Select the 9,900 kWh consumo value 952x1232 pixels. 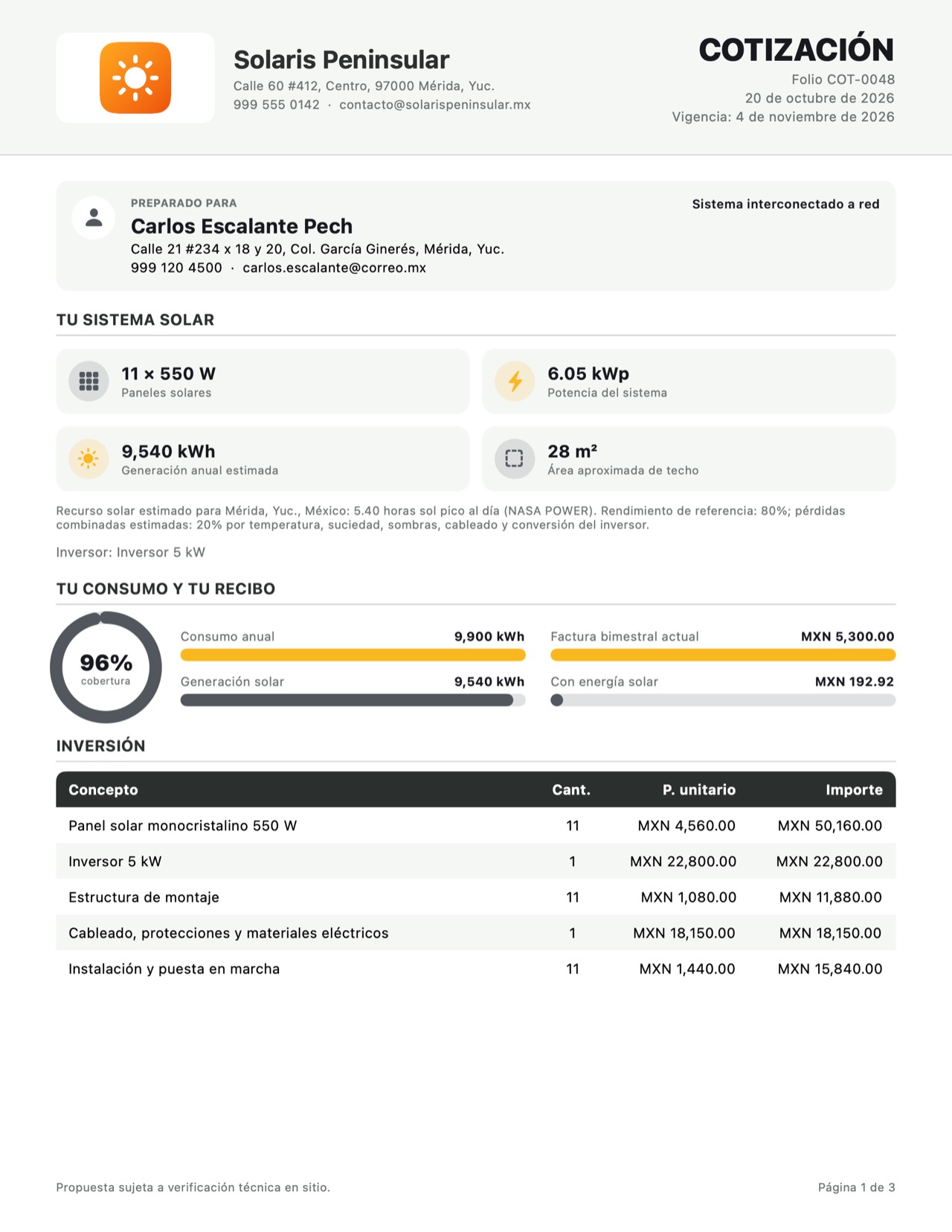[x=489, y=637]
